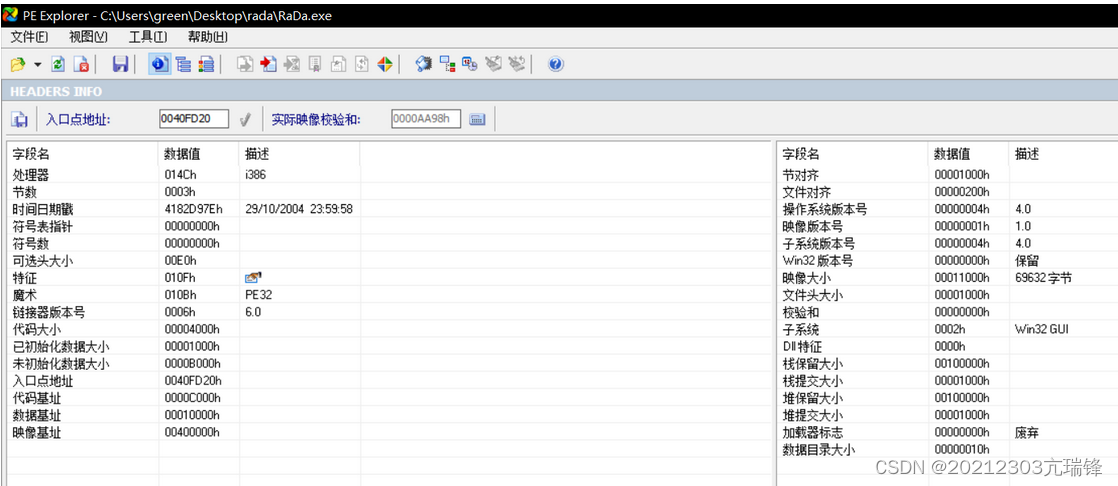
Task: Click the open file folder icon
Action: click(18, 65)
